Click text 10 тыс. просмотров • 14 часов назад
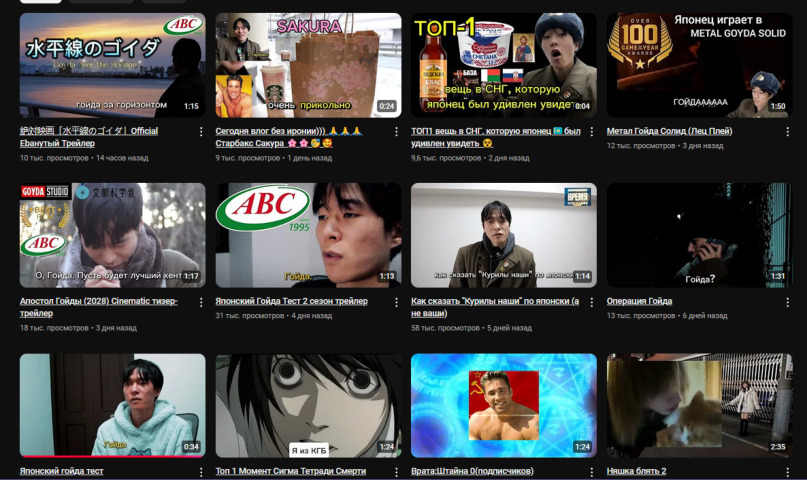 [x=84, y=158]
